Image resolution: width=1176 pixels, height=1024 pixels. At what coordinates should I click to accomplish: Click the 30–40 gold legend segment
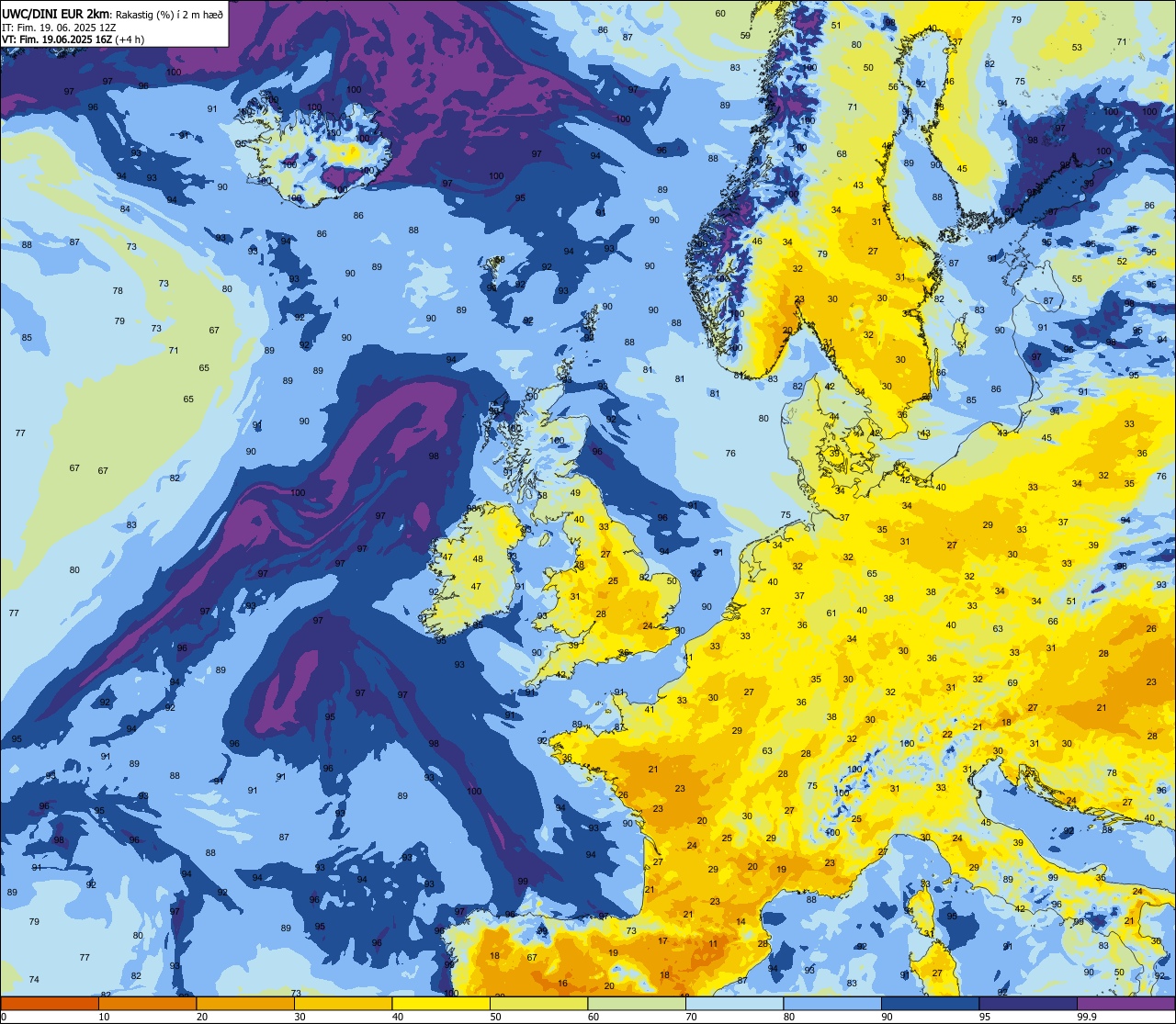pos(343,1004)
